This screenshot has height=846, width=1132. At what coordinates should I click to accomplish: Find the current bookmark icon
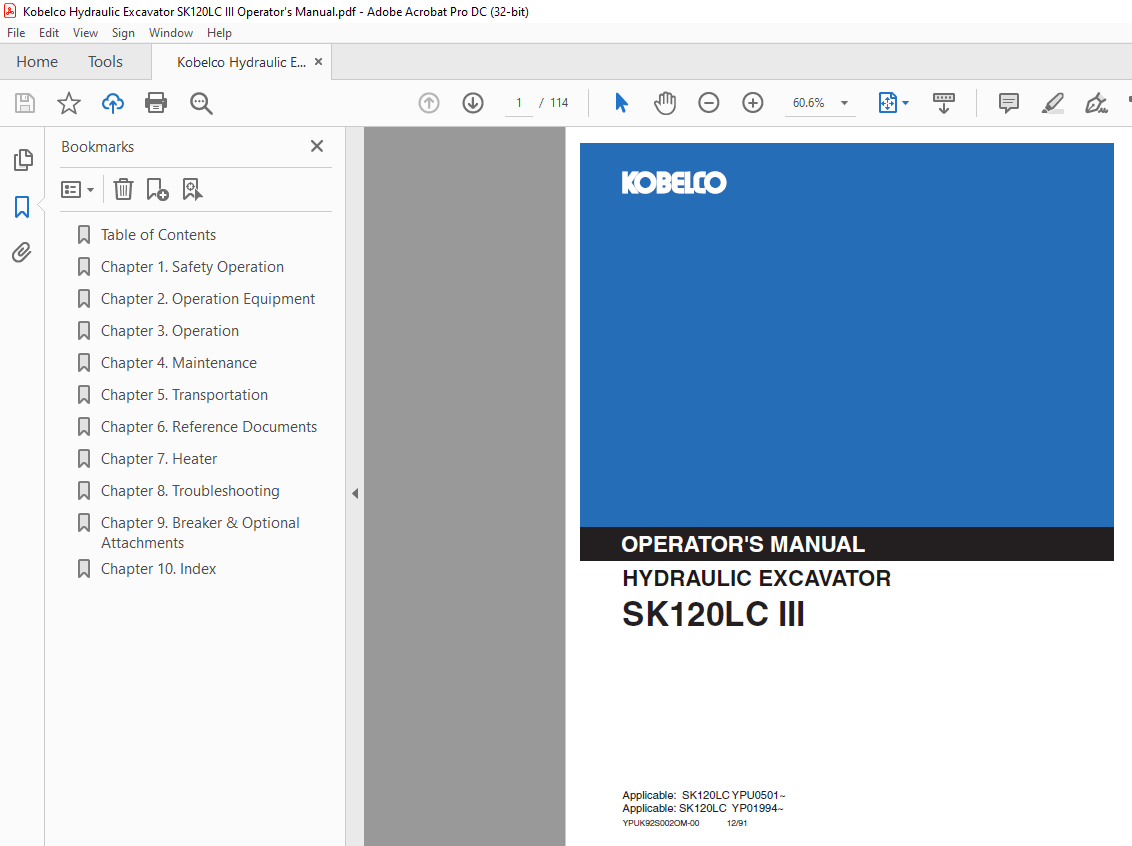[x=192, y=189]
